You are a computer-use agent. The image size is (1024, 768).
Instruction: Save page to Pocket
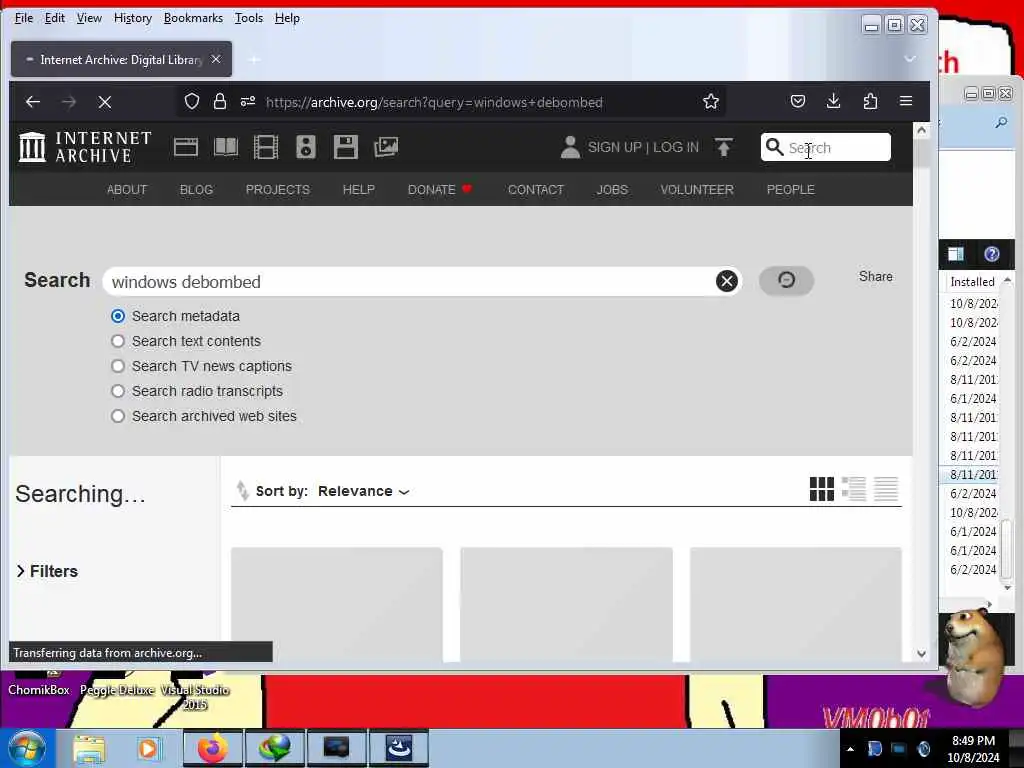[798, 101]
